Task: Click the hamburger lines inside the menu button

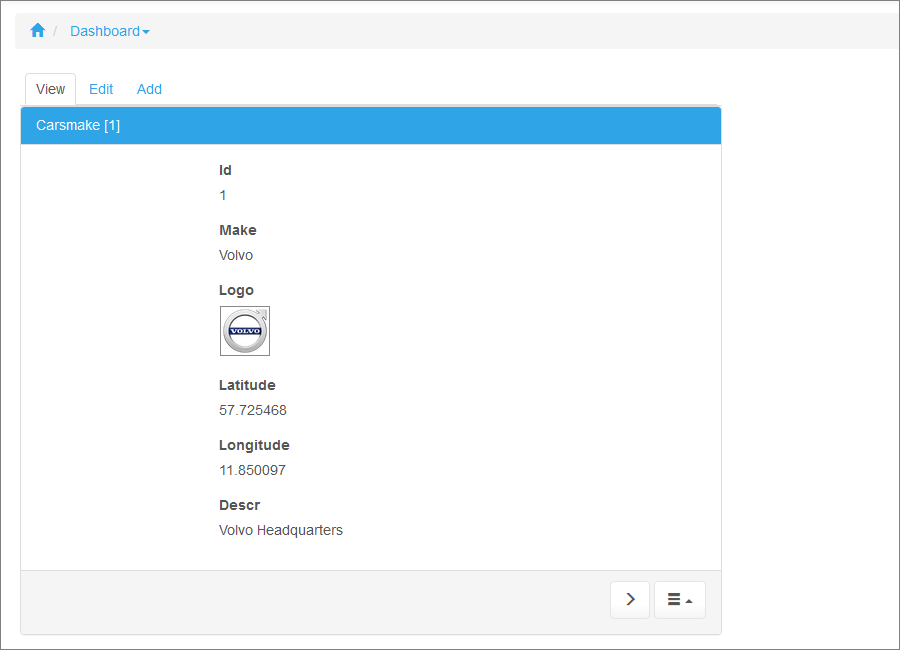Action: tap(675, 599)
